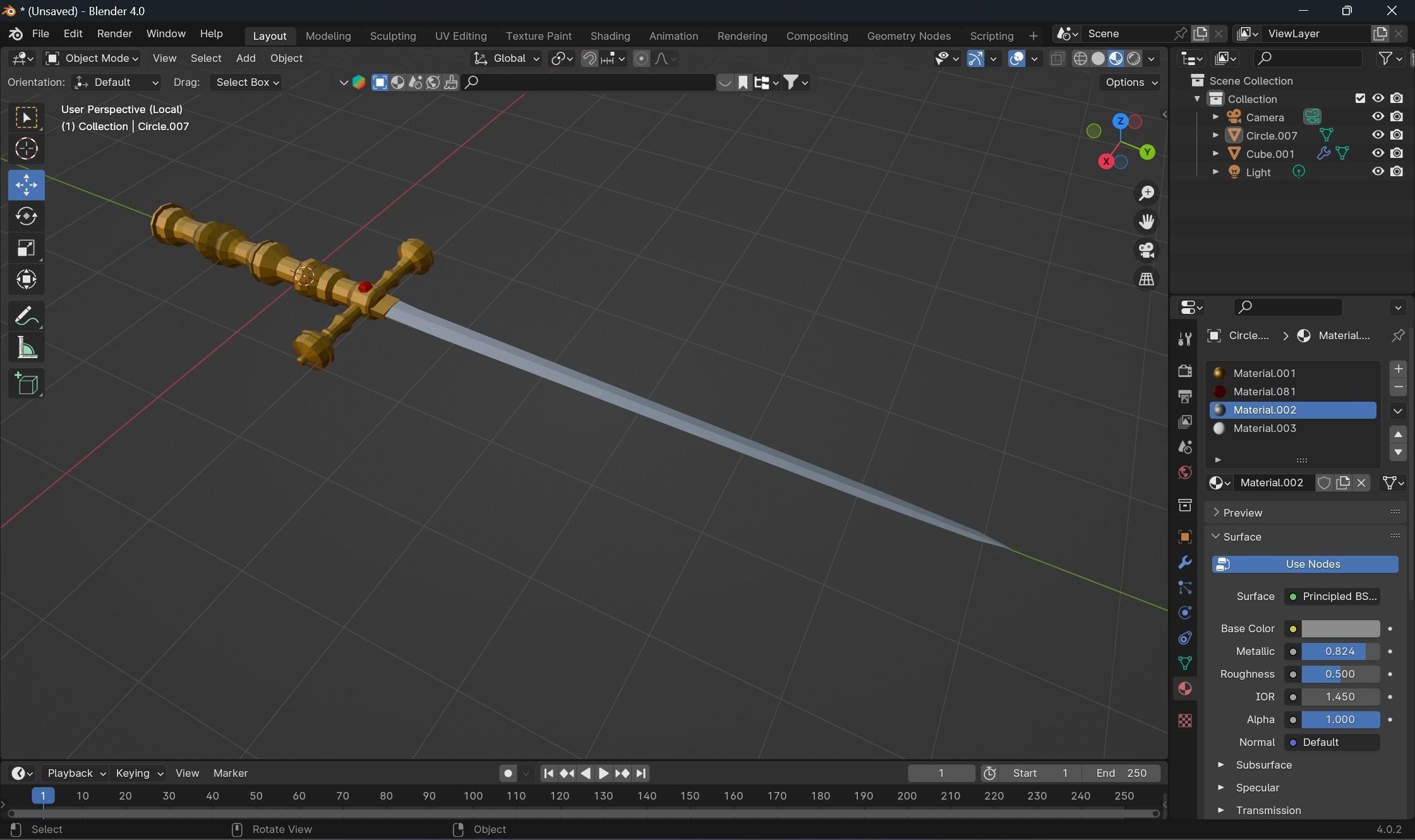Select the Cursor tool in toolbar
The width and height of the screenshot is (1415, 840).
click(x=27, y=149)
